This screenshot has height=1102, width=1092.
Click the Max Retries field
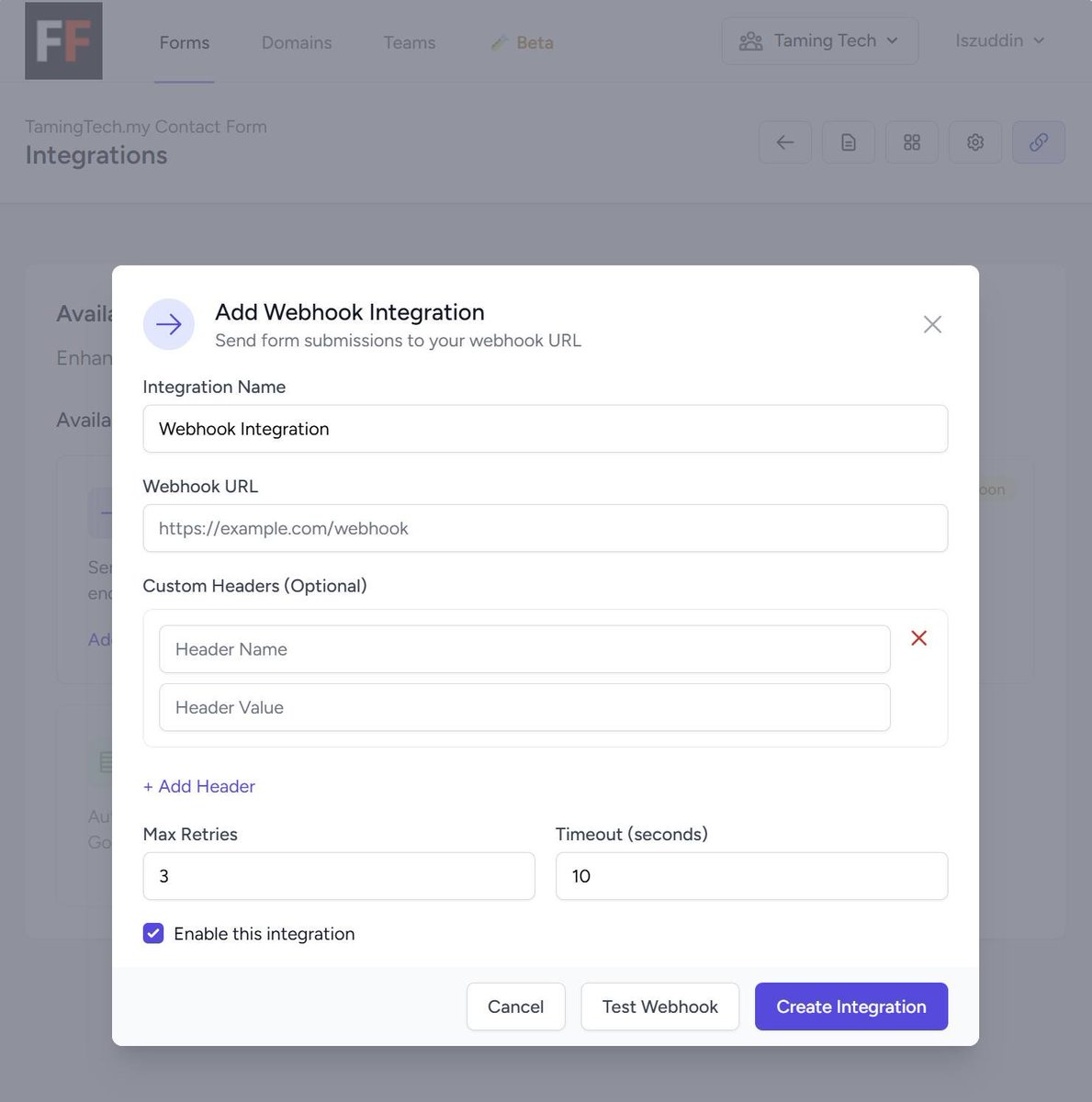[x=339, y=876]
